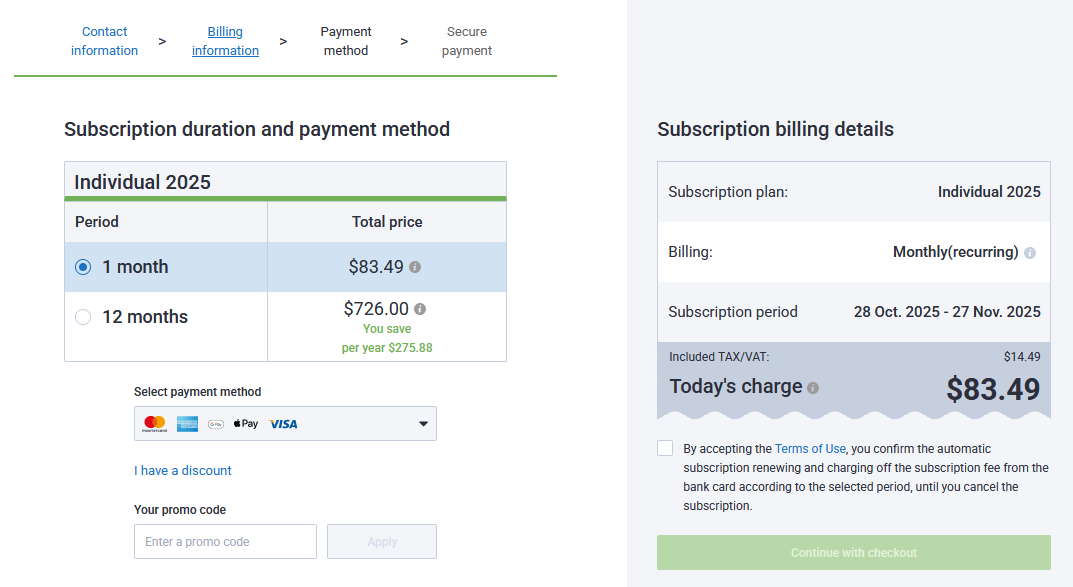Click the info icon beside $726.00 price
The width and height of the screenshot is (1073, 587).
pos(420,309)
